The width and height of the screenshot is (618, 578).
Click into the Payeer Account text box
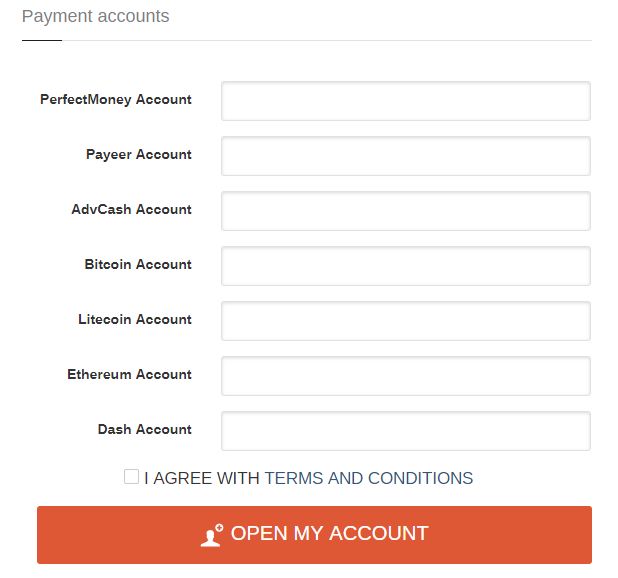pyautogui.click(x=406, y=156)
